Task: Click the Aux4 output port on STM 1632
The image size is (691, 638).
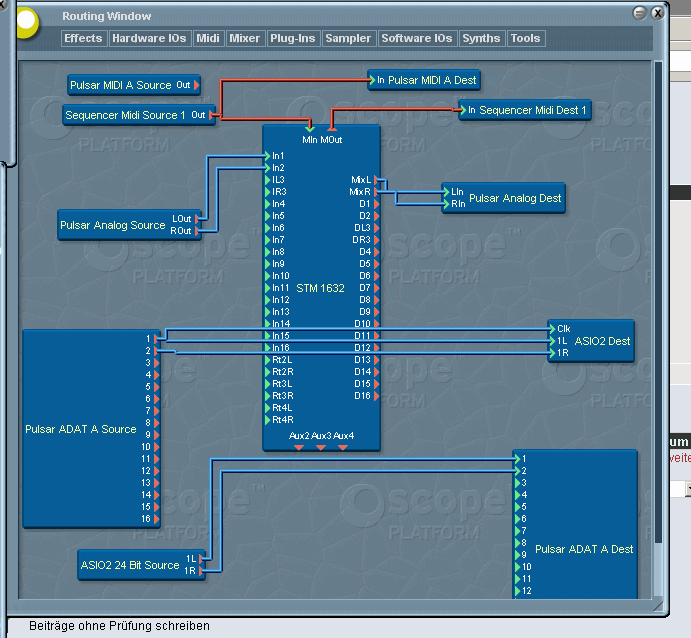Action: (x=343, y=447)
